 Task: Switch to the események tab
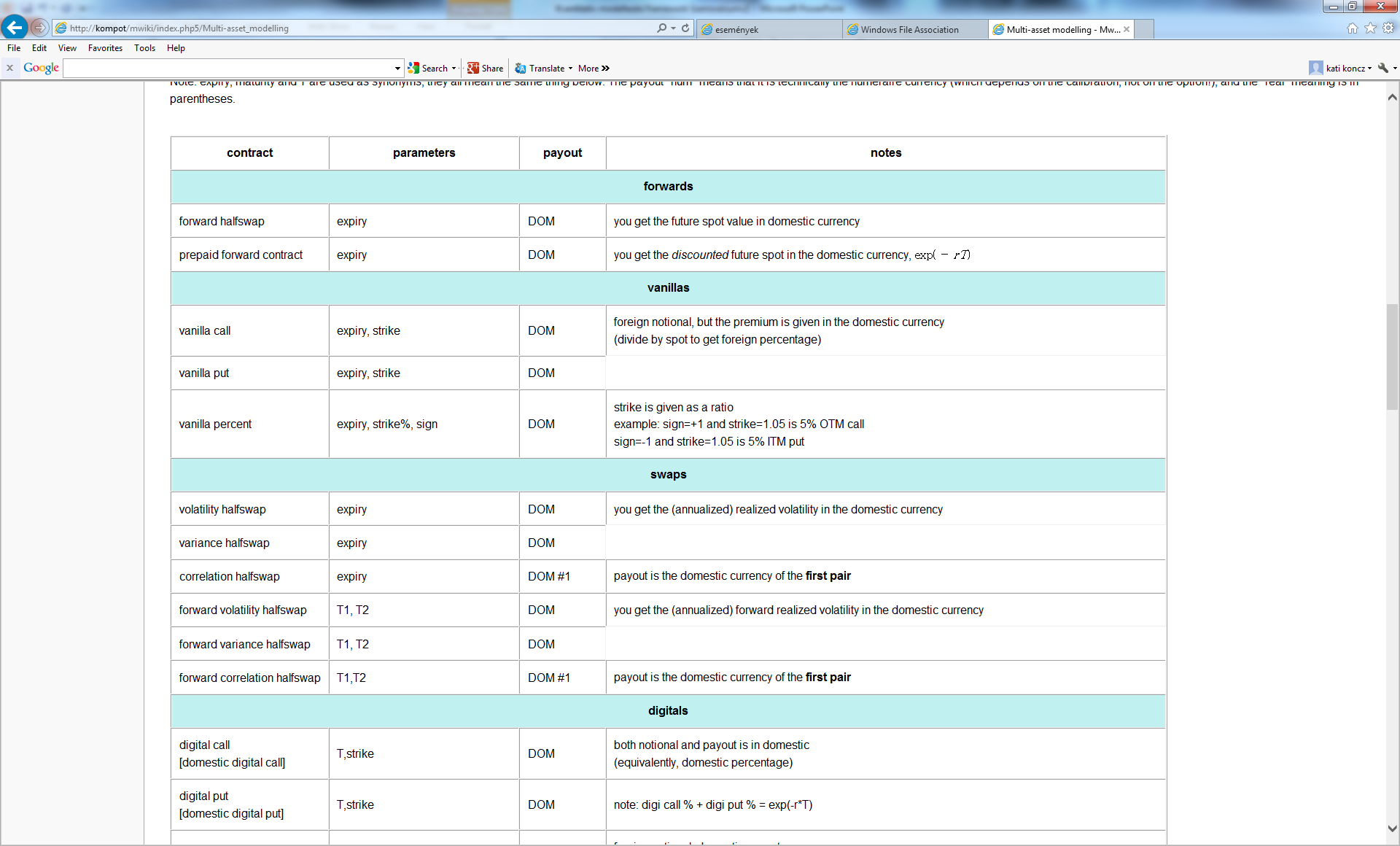(x=769, y=29)
